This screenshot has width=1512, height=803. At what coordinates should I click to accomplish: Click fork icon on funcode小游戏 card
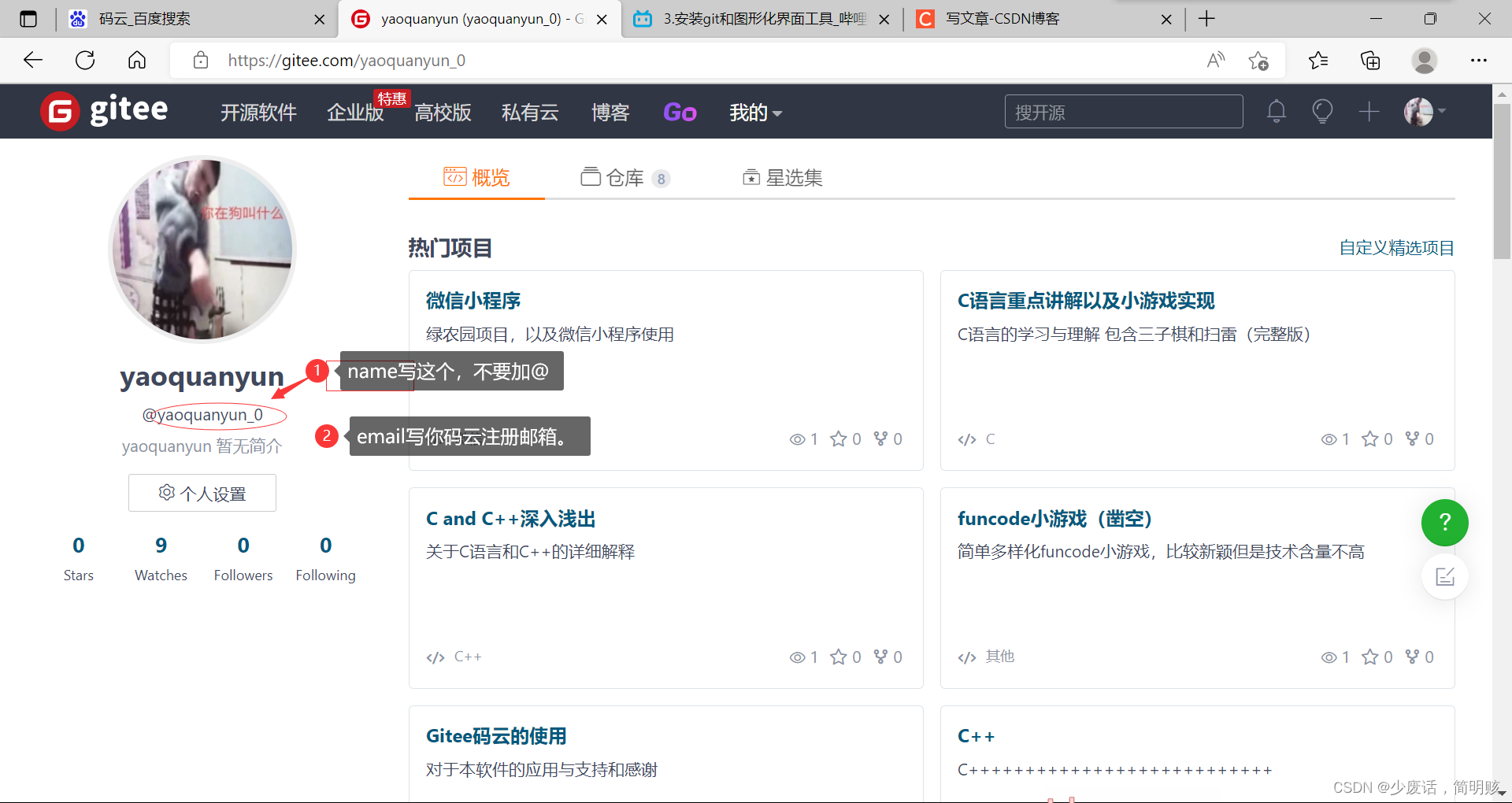[1413, 657]
